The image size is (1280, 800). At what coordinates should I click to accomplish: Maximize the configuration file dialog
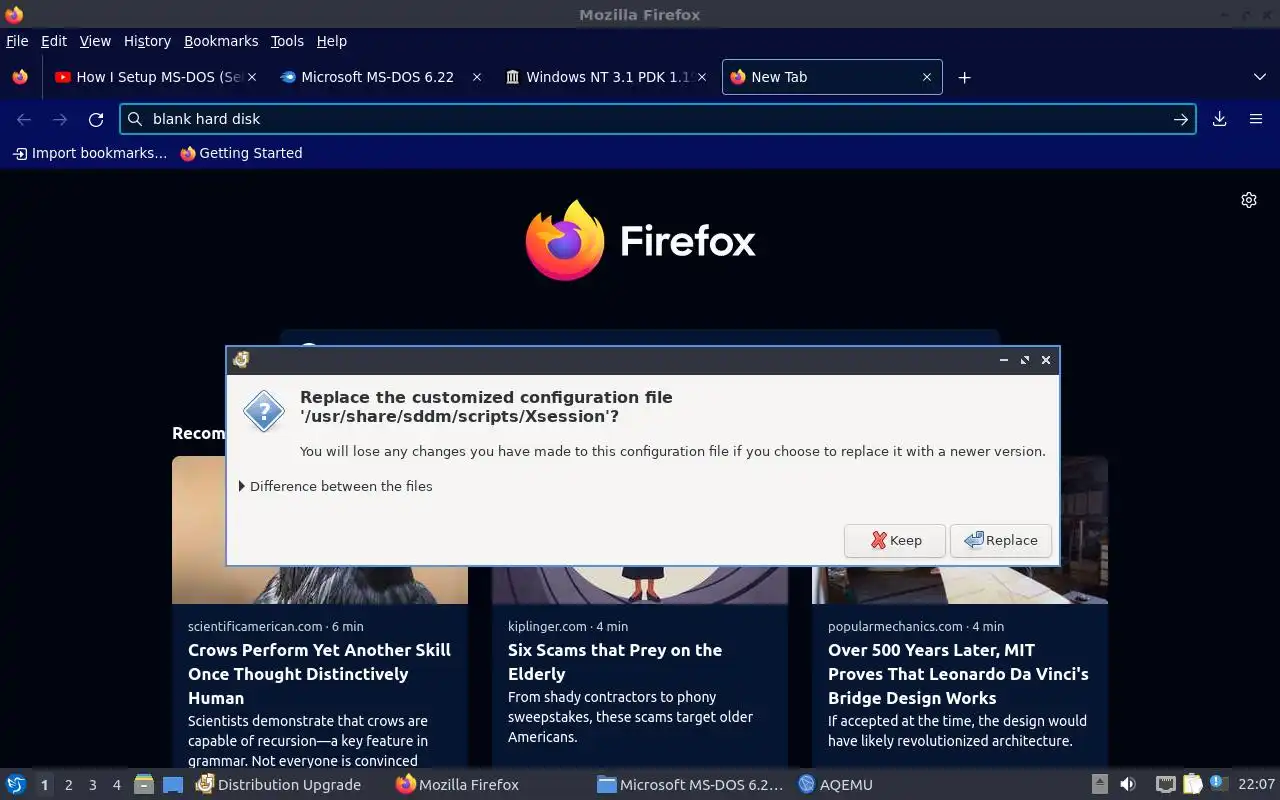[1025, 360]
